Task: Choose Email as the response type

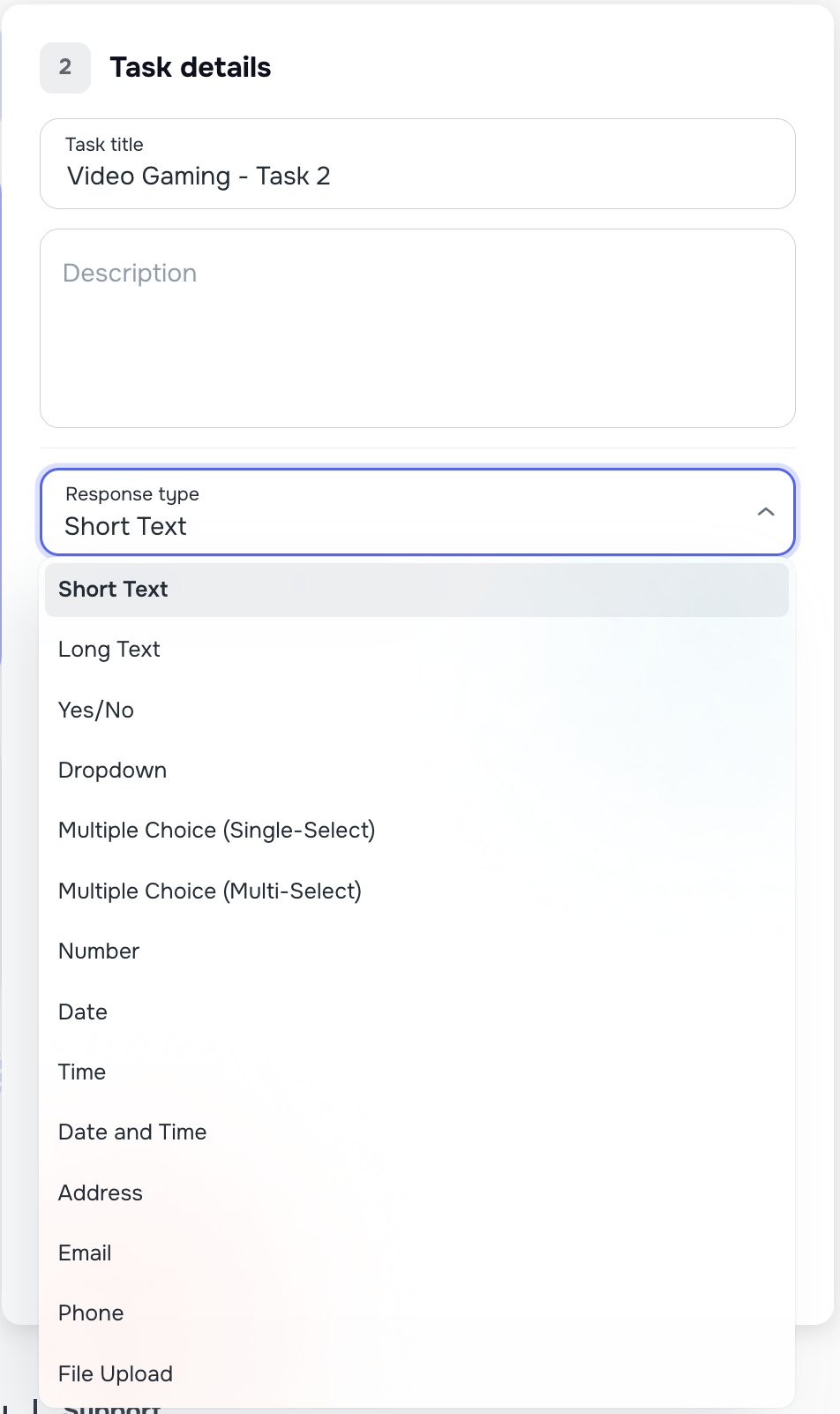Action: (85, 1252)
